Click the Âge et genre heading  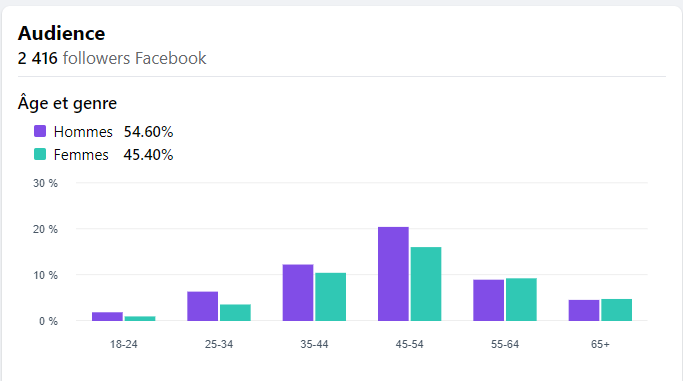point(68,104)
